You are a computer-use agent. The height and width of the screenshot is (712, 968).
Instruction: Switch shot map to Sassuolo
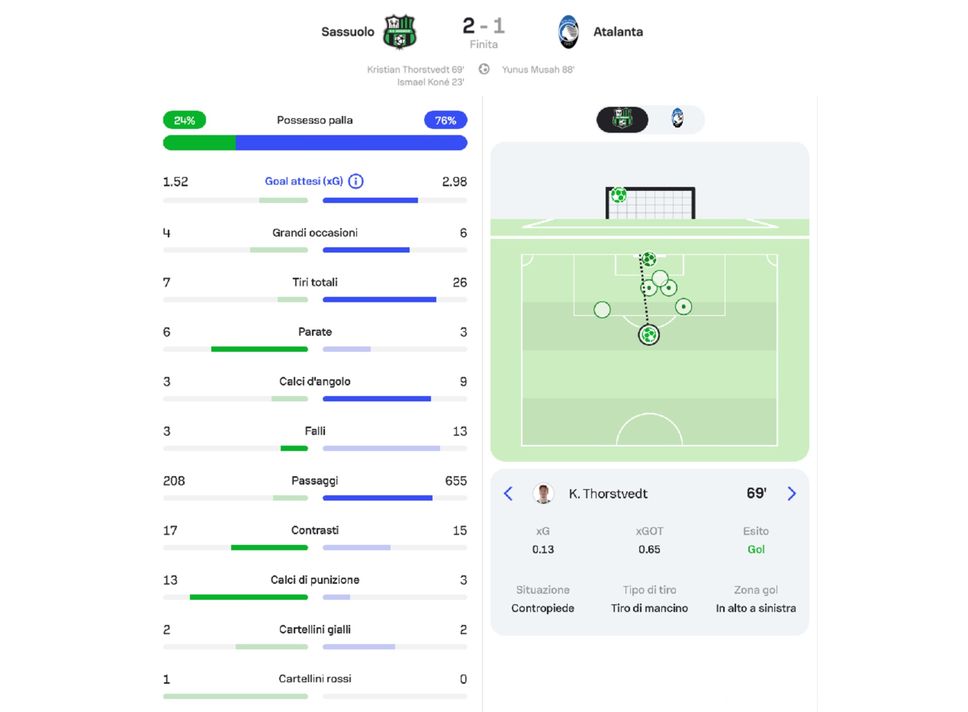[623, 120]
